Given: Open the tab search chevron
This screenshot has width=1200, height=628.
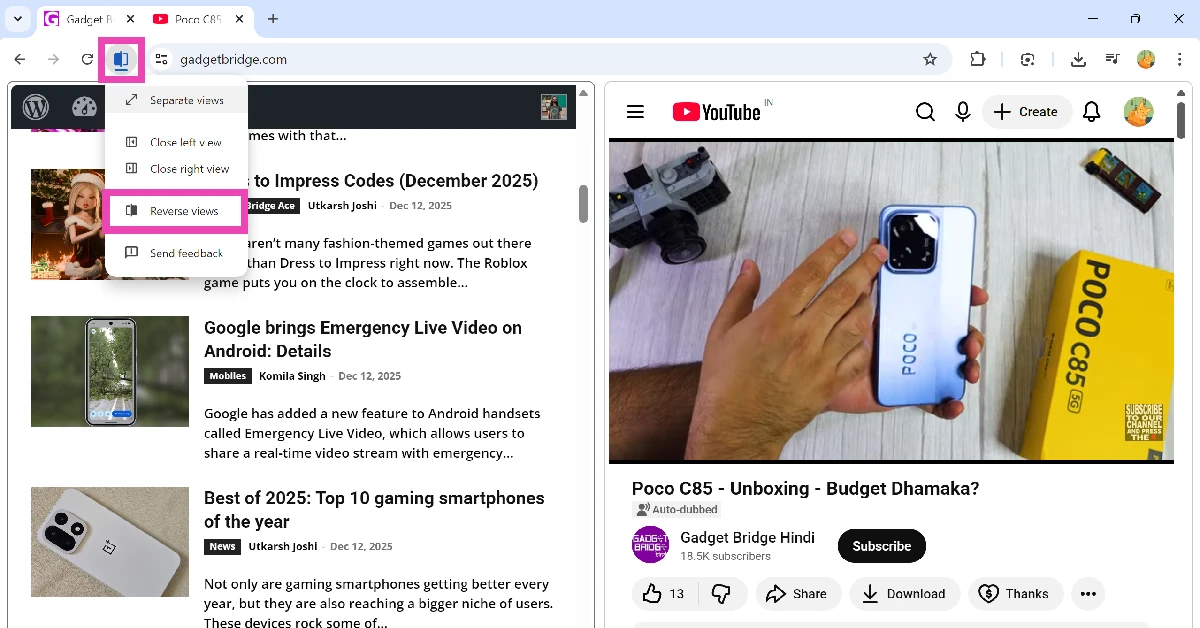Looking at the screenshot, I should point(17,18).
